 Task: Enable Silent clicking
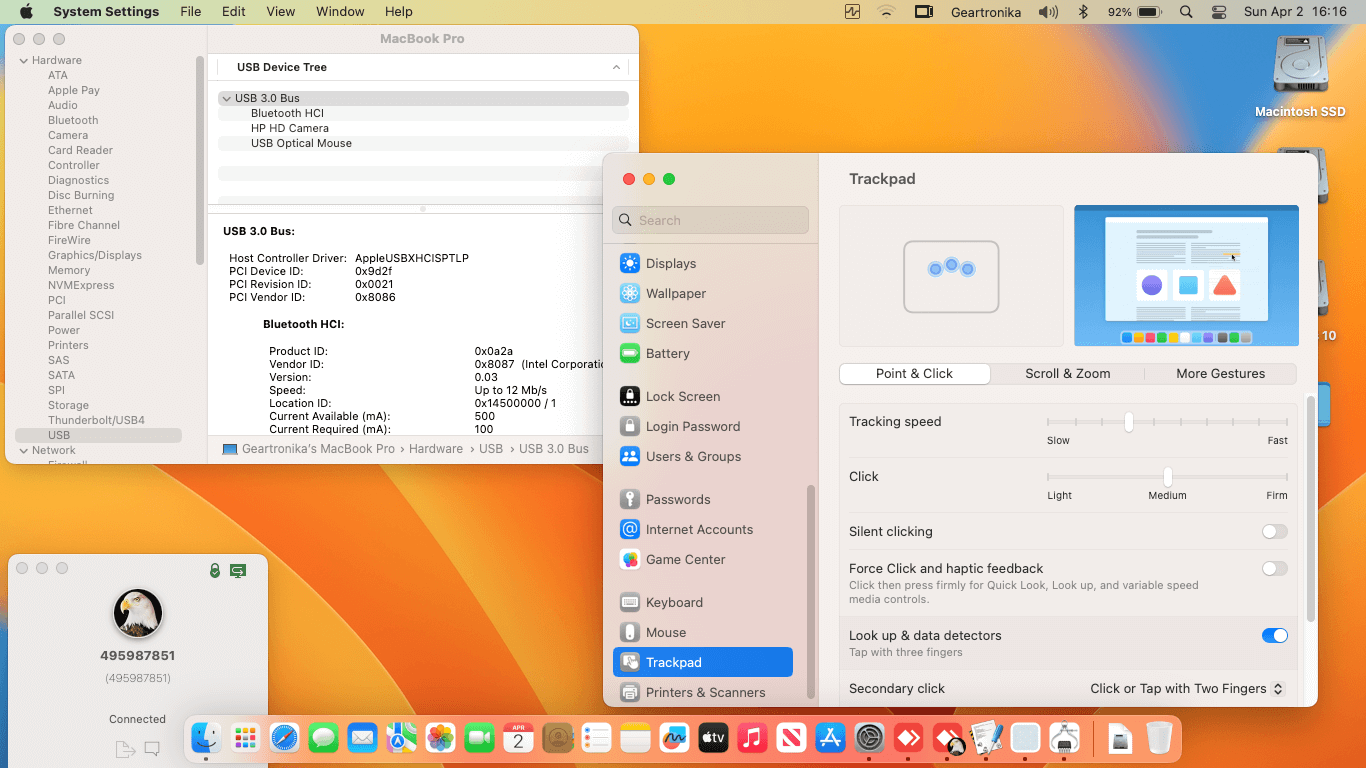(x=1275, y=532)
